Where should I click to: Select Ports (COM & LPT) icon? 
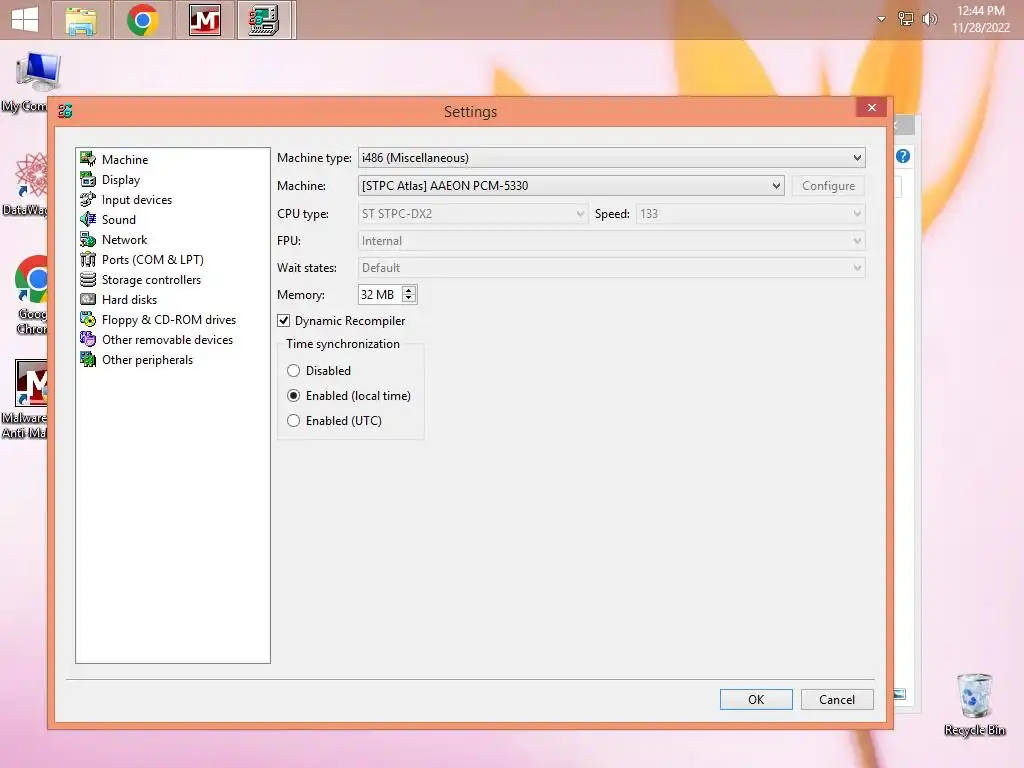pos(88,259)
